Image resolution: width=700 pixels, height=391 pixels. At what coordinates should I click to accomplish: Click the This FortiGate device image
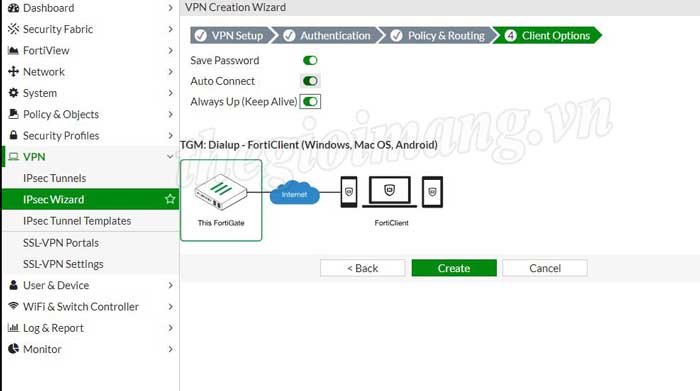click(221, 193)
